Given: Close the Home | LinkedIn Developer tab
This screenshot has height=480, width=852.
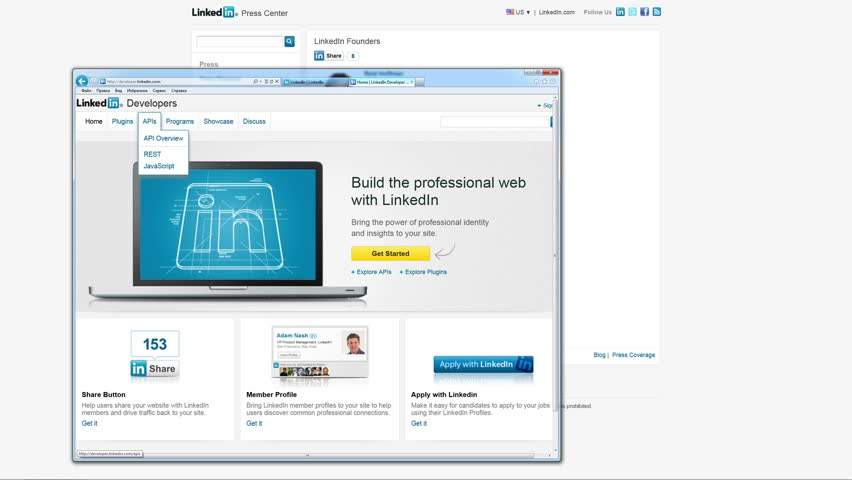Looking at the screenshot, I should click(412, 82).
